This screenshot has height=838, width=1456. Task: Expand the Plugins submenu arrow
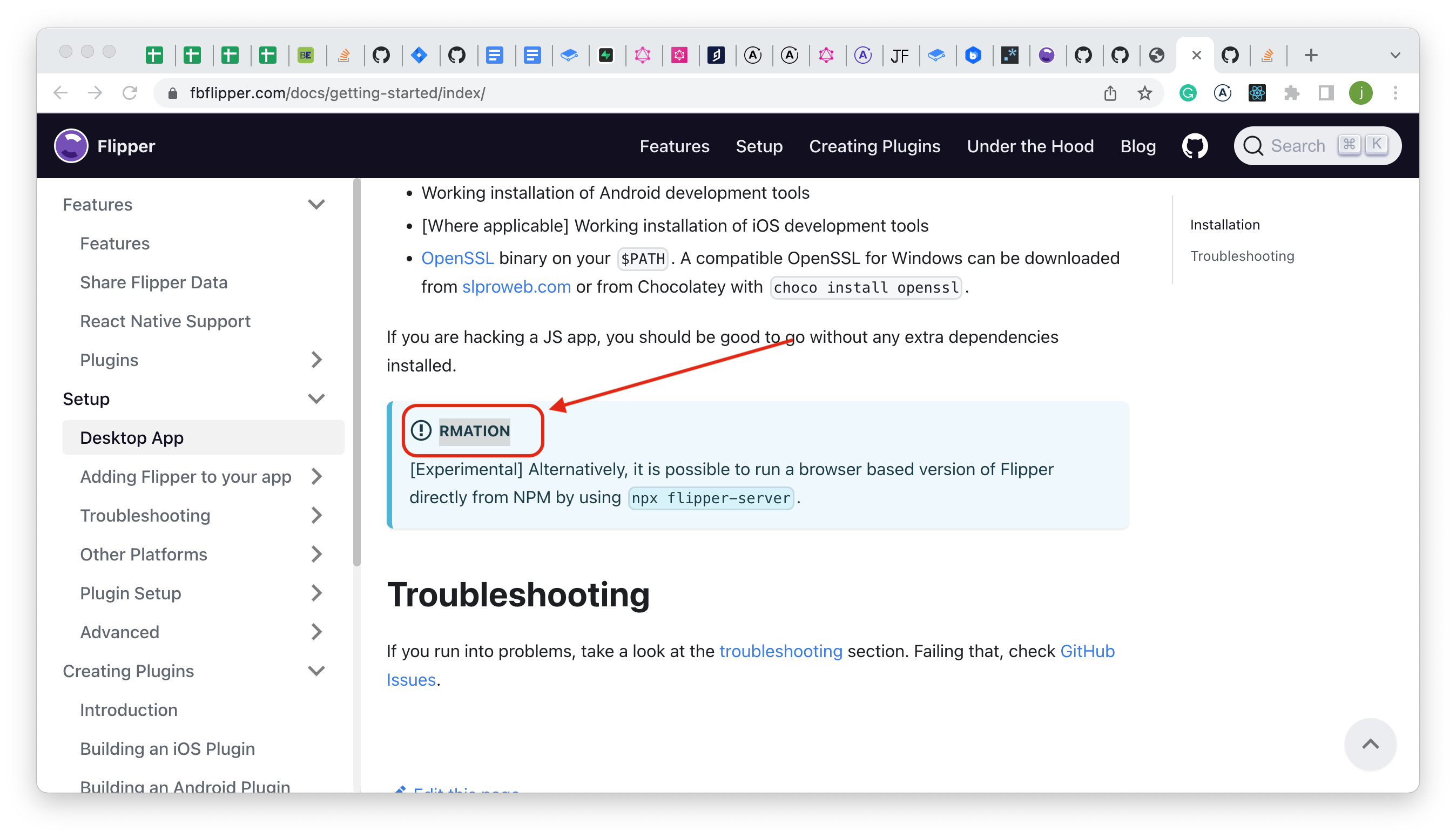(316, 360)
